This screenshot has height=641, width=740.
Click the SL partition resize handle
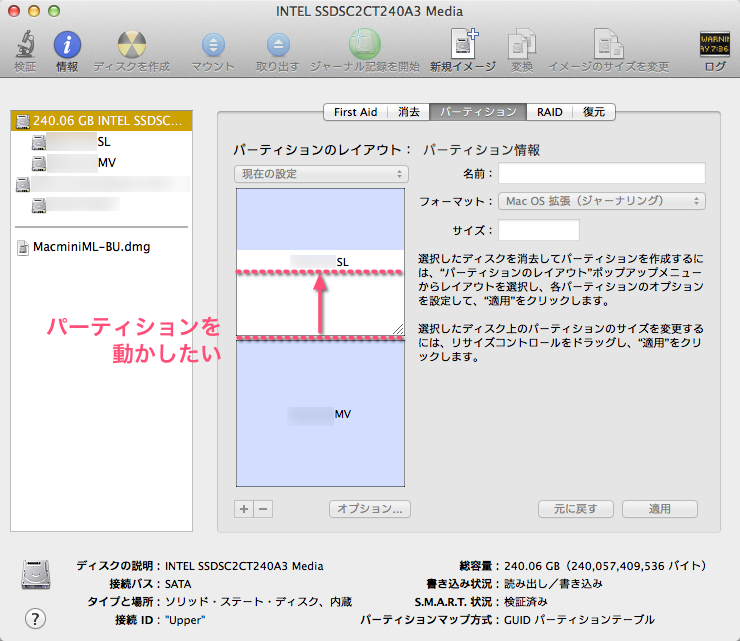coord(398,329)
